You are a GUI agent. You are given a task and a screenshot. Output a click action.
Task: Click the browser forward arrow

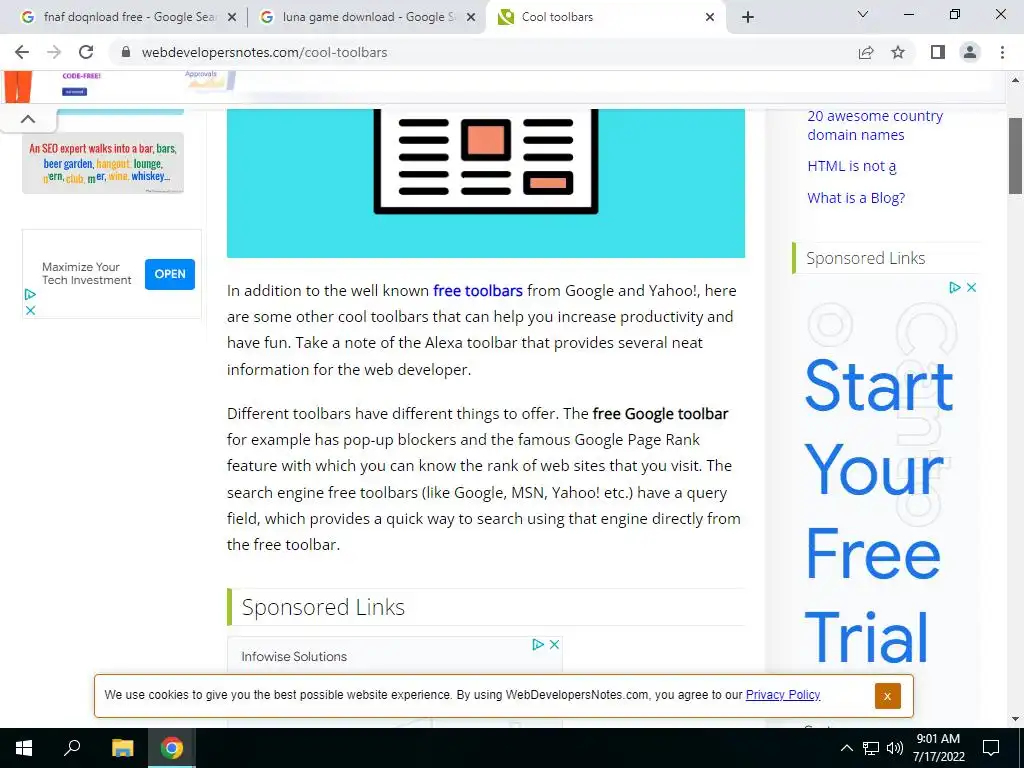coord(54,52)
